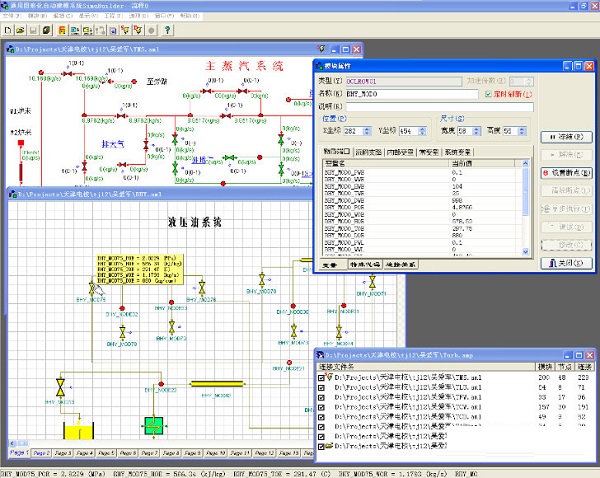This screenshot has width=600, height=478.
Task: Toggle the checkbox for the TMS.aml row
Action: click(321, 378)
